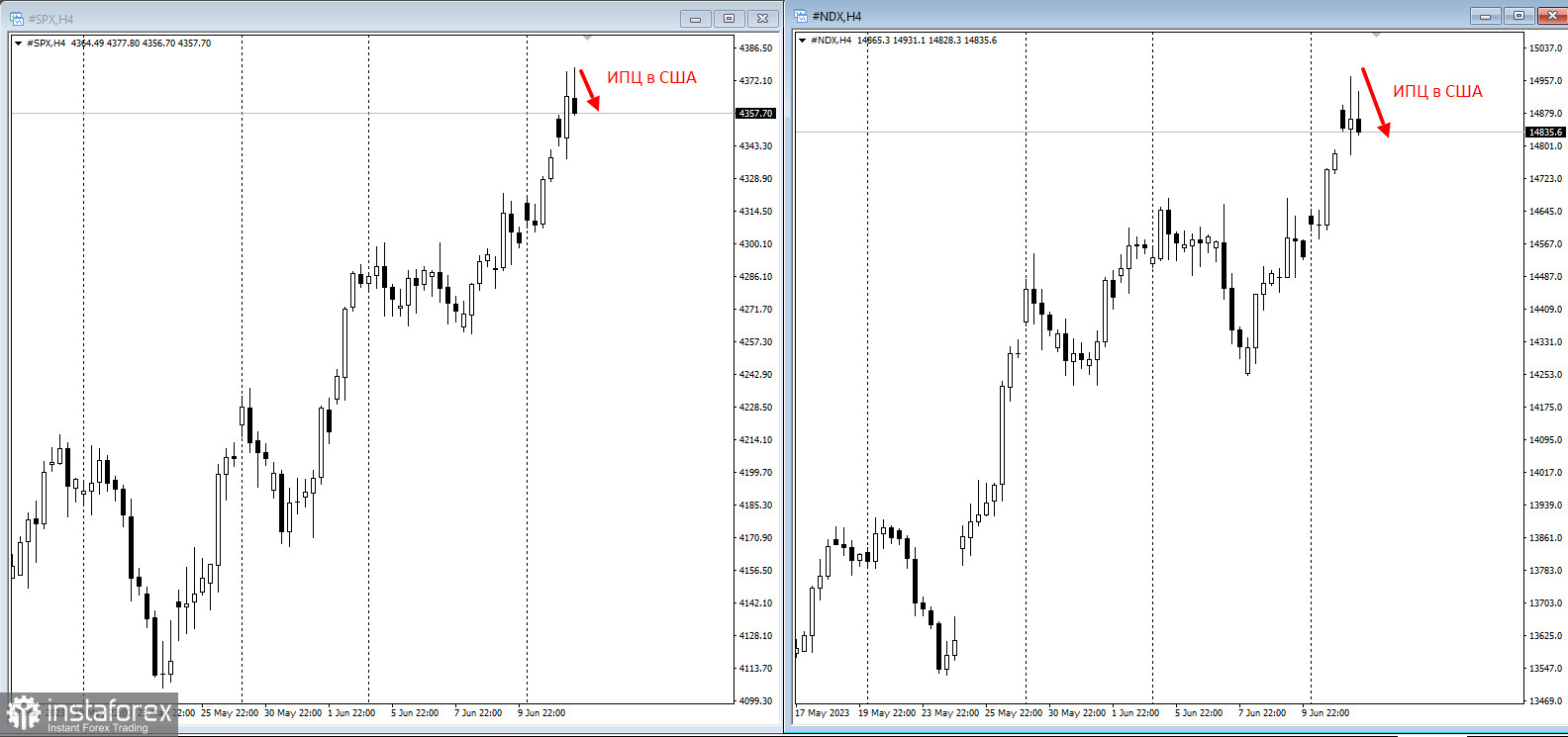Click the 25 May 22:00 date on the SPX time axis

[x=230, y=713]
